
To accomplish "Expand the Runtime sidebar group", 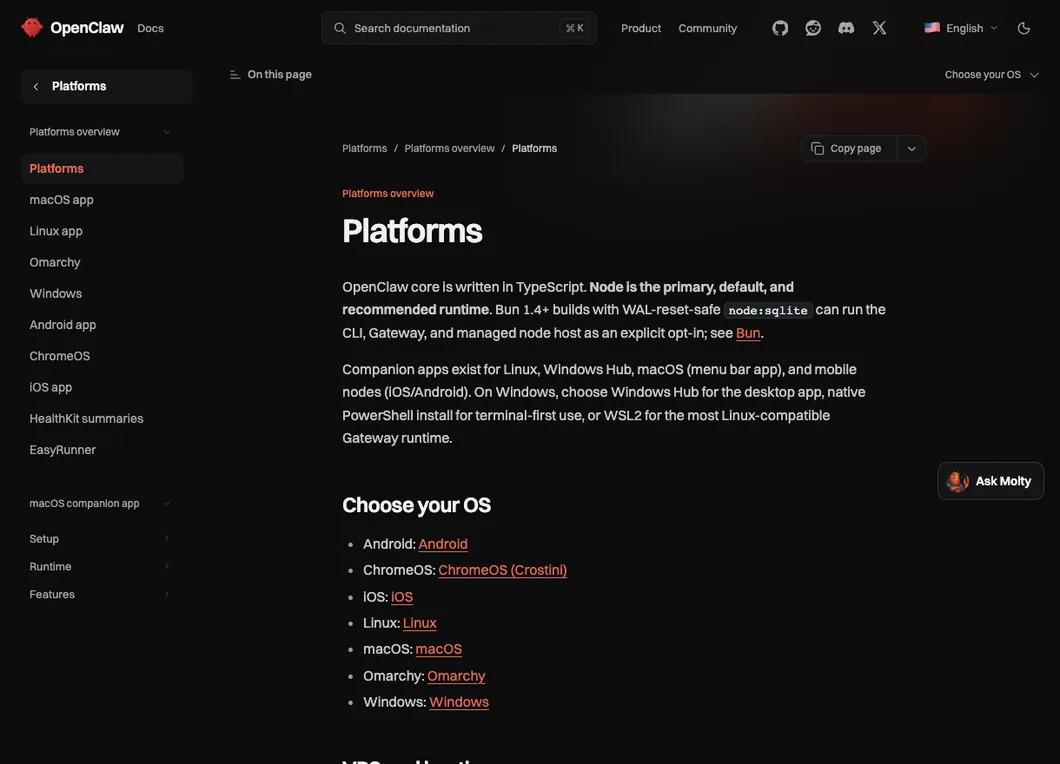I will point(99,567).
